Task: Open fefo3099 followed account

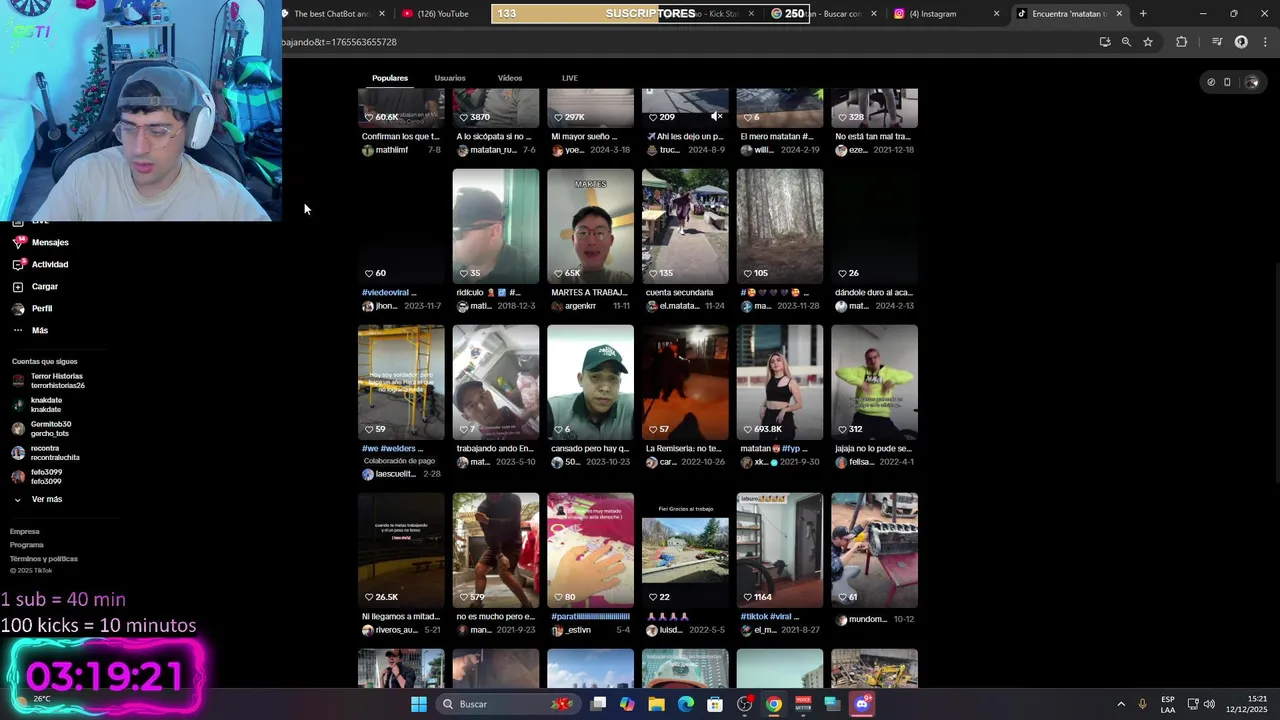Action: point(37,477)
